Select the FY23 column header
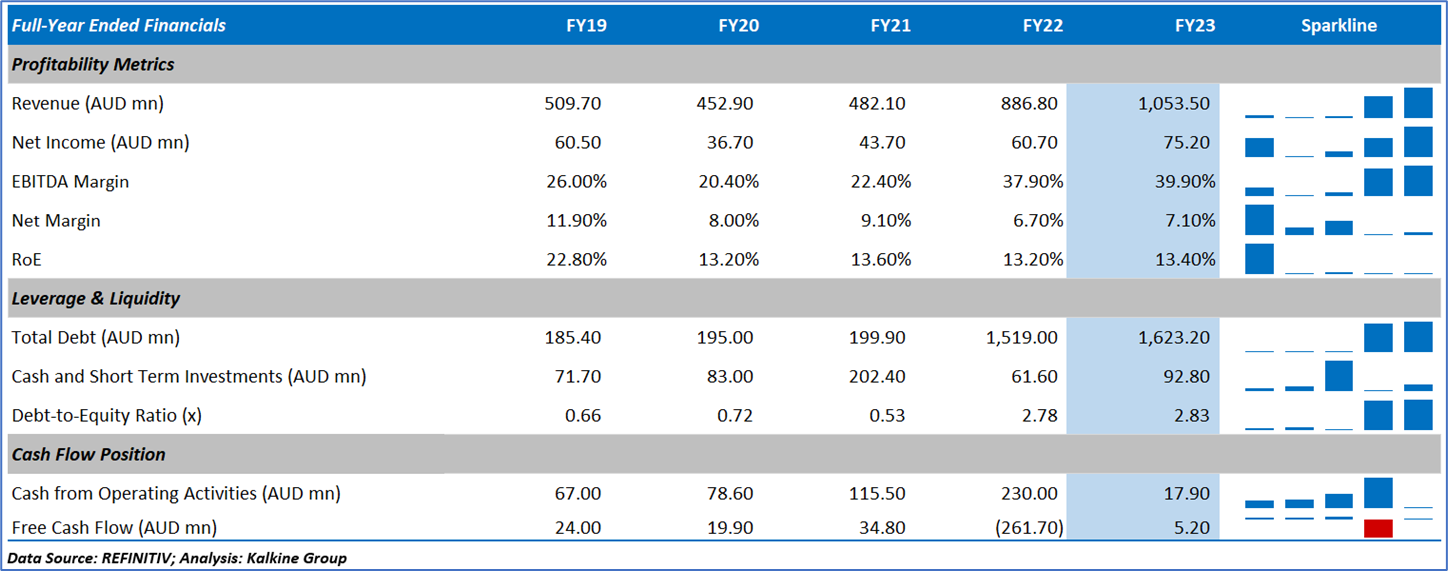1448x571 pixels. click(x=1194, y=26)
